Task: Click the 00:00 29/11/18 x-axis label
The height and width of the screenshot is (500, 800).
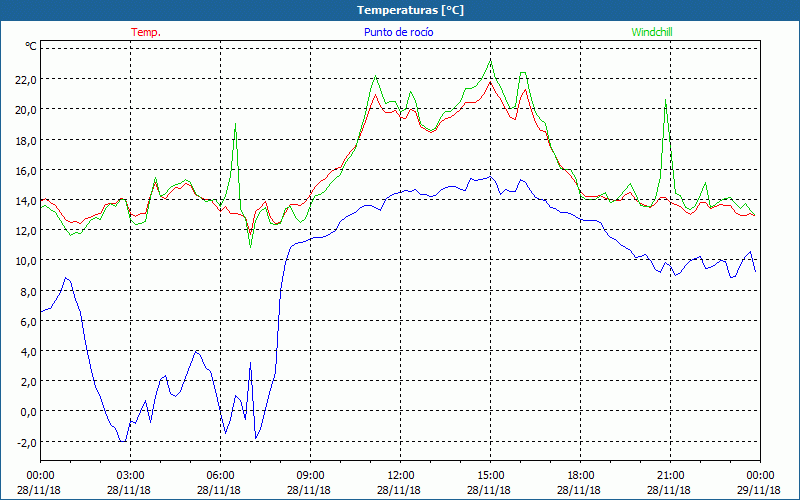Action: click(x=759, y=483)
